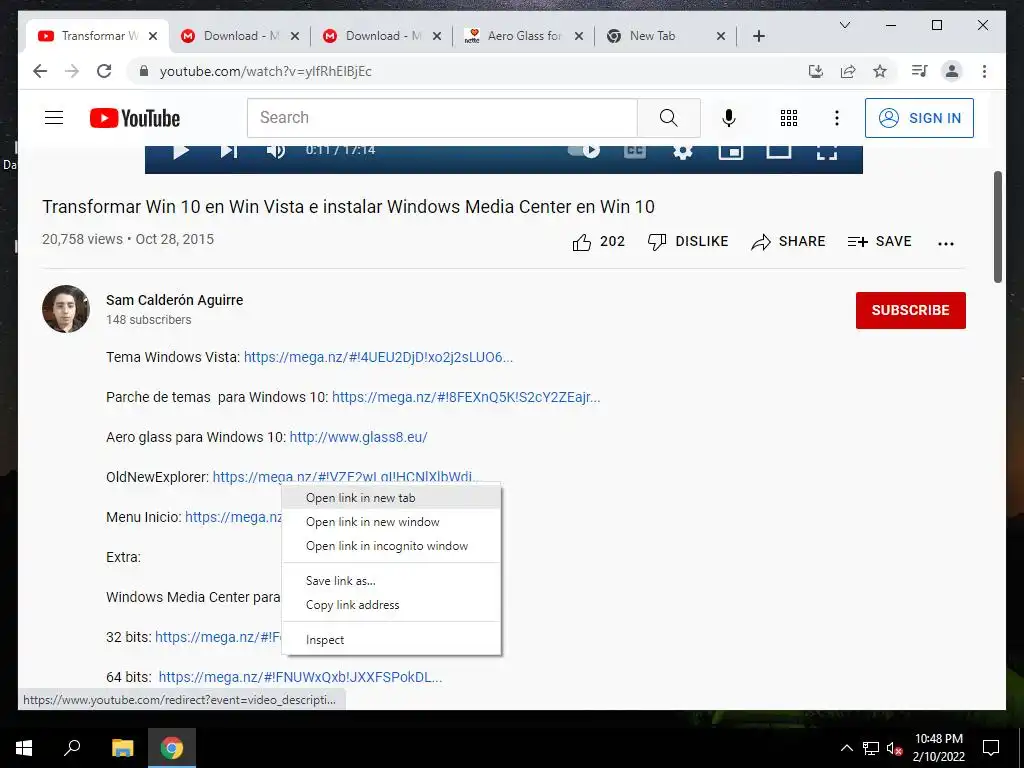Open YouTube hamburger guide menu
Screen dimensions: 1024x768
(54, 118)
